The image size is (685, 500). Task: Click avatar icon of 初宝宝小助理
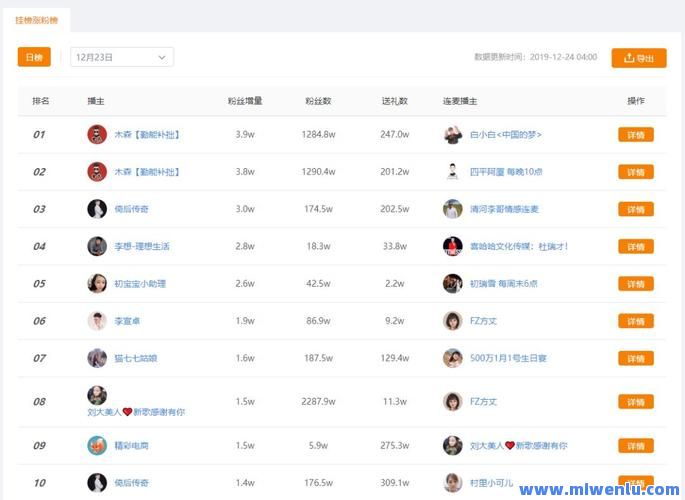pyautogui.click(x=97, y=283)
